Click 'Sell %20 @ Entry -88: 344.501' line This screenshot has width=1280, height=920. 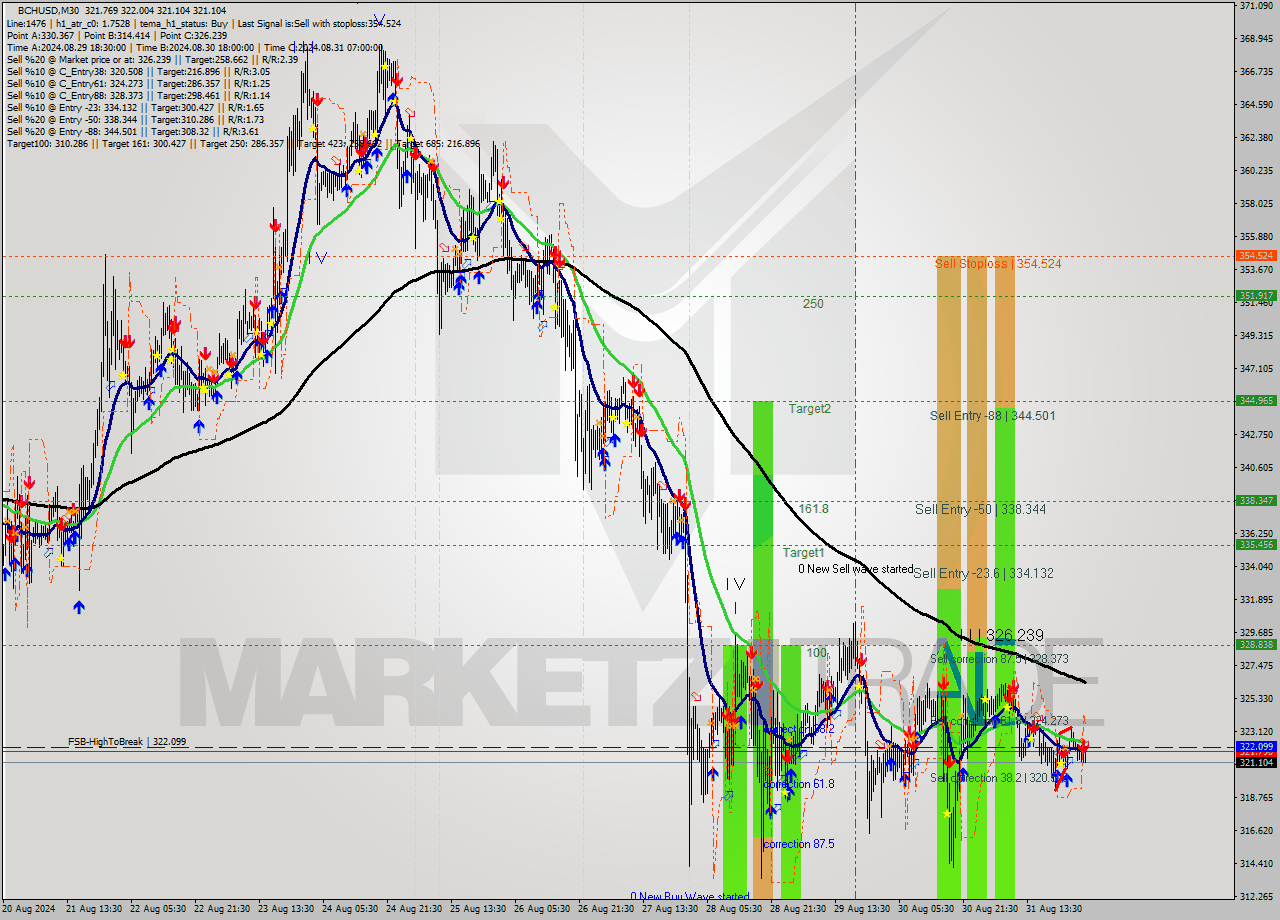tap(133, 131)
